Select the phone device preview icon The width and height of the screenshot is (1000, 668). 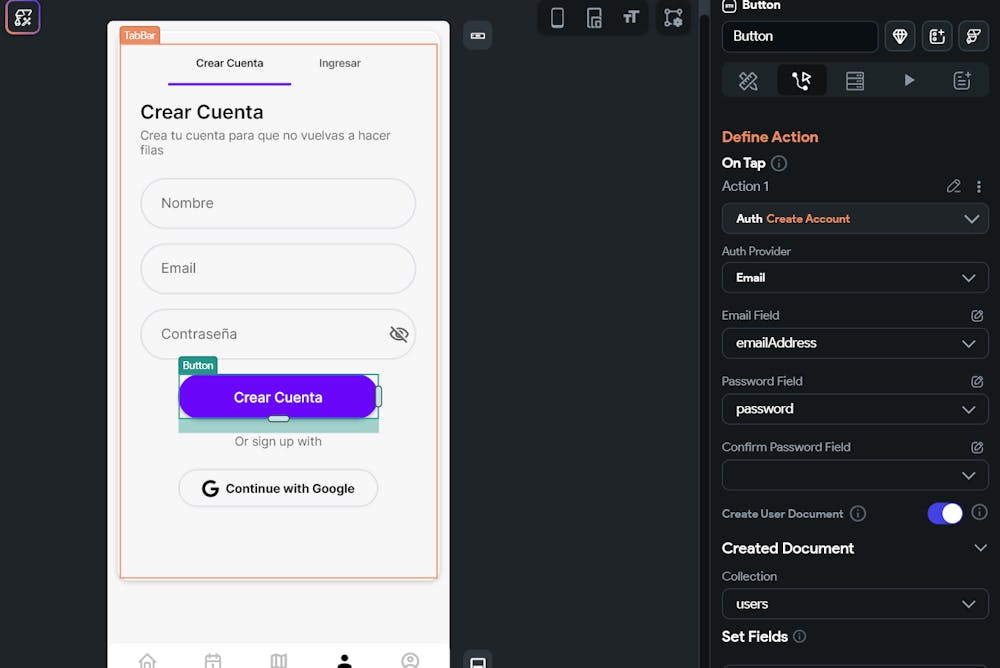(x=557, y=18)
